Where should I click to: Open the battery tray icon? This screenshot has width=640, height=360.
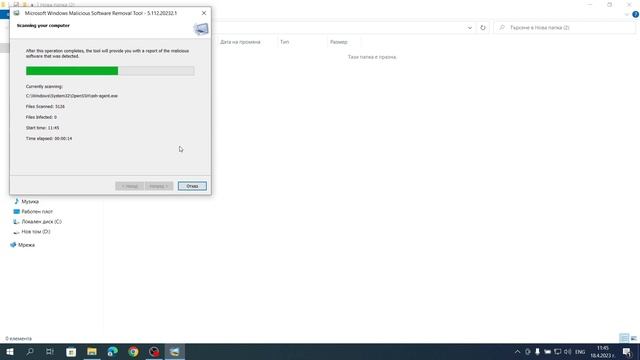click(x=547, y=352)
